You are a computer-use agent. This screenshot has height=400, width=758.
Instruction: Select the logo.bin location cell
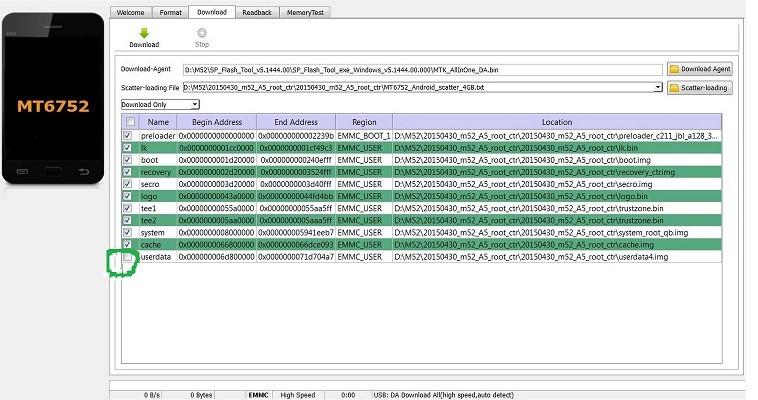point(557,196)
